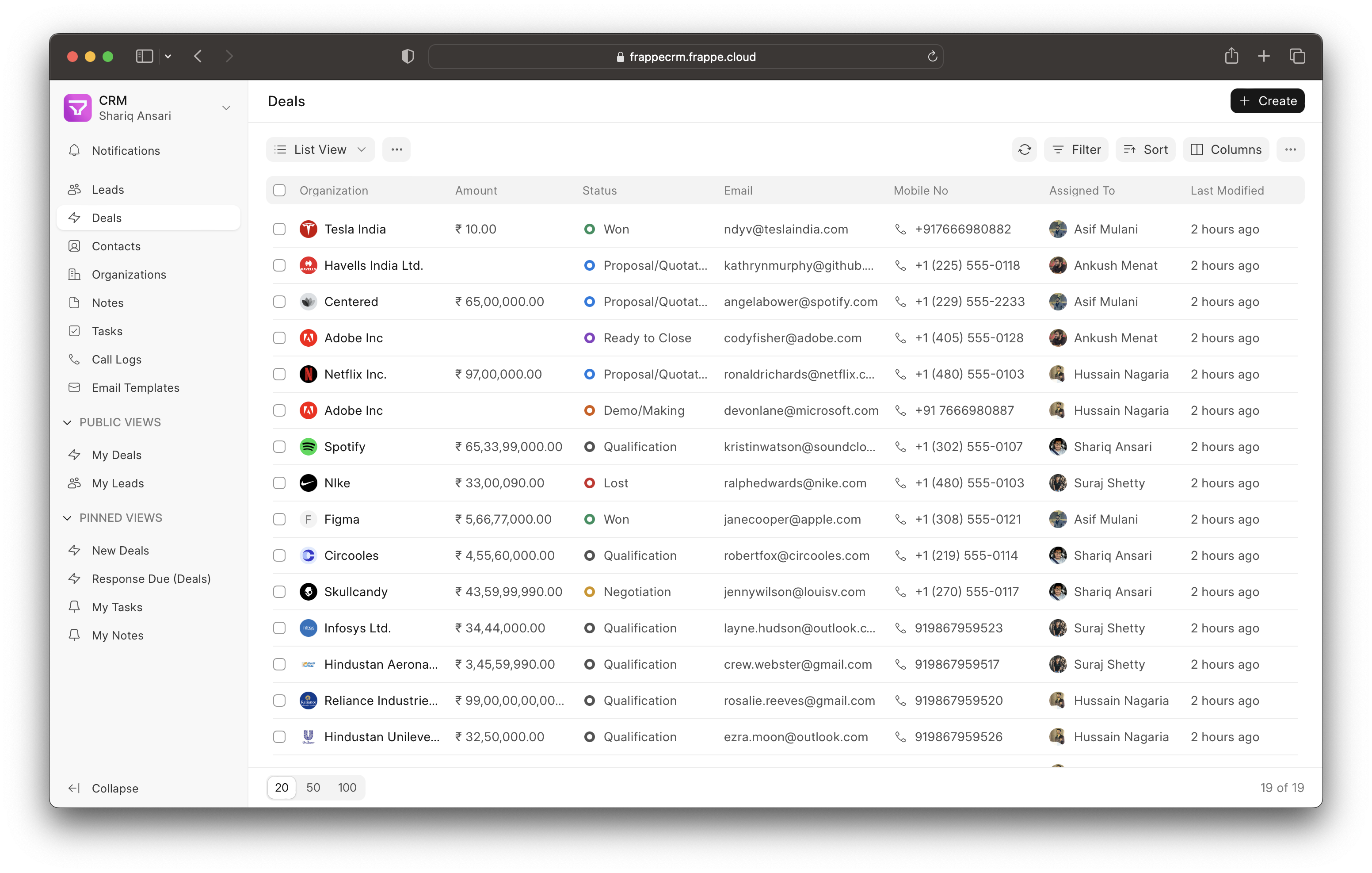The width and height of the screenshot is (1372, 873).
Task: Open the more options icon next to Columns
Action: pyautogui.click(x=1290, y=149)
